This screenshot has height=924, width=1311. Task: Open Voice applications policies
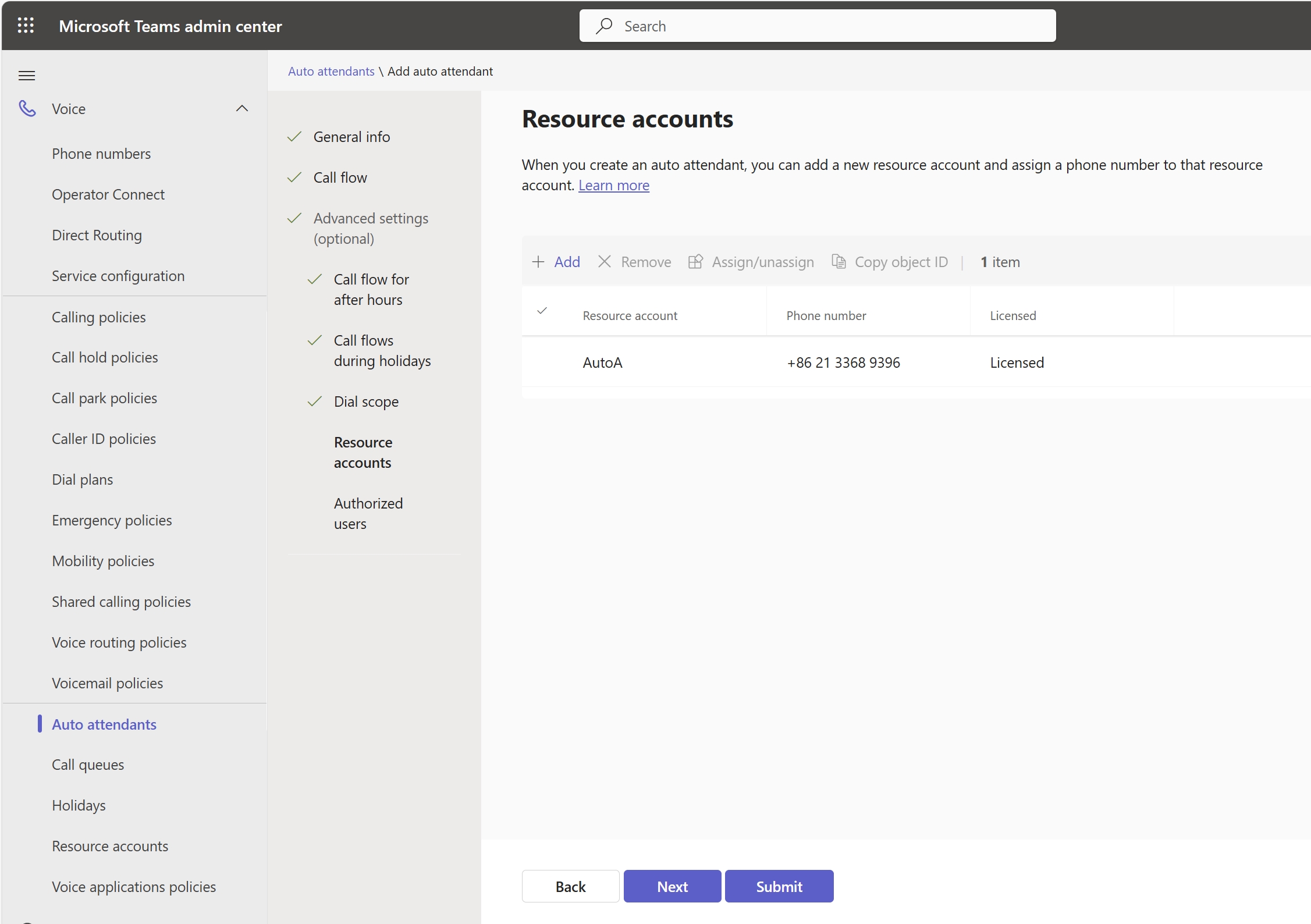(x=134, y=887)
